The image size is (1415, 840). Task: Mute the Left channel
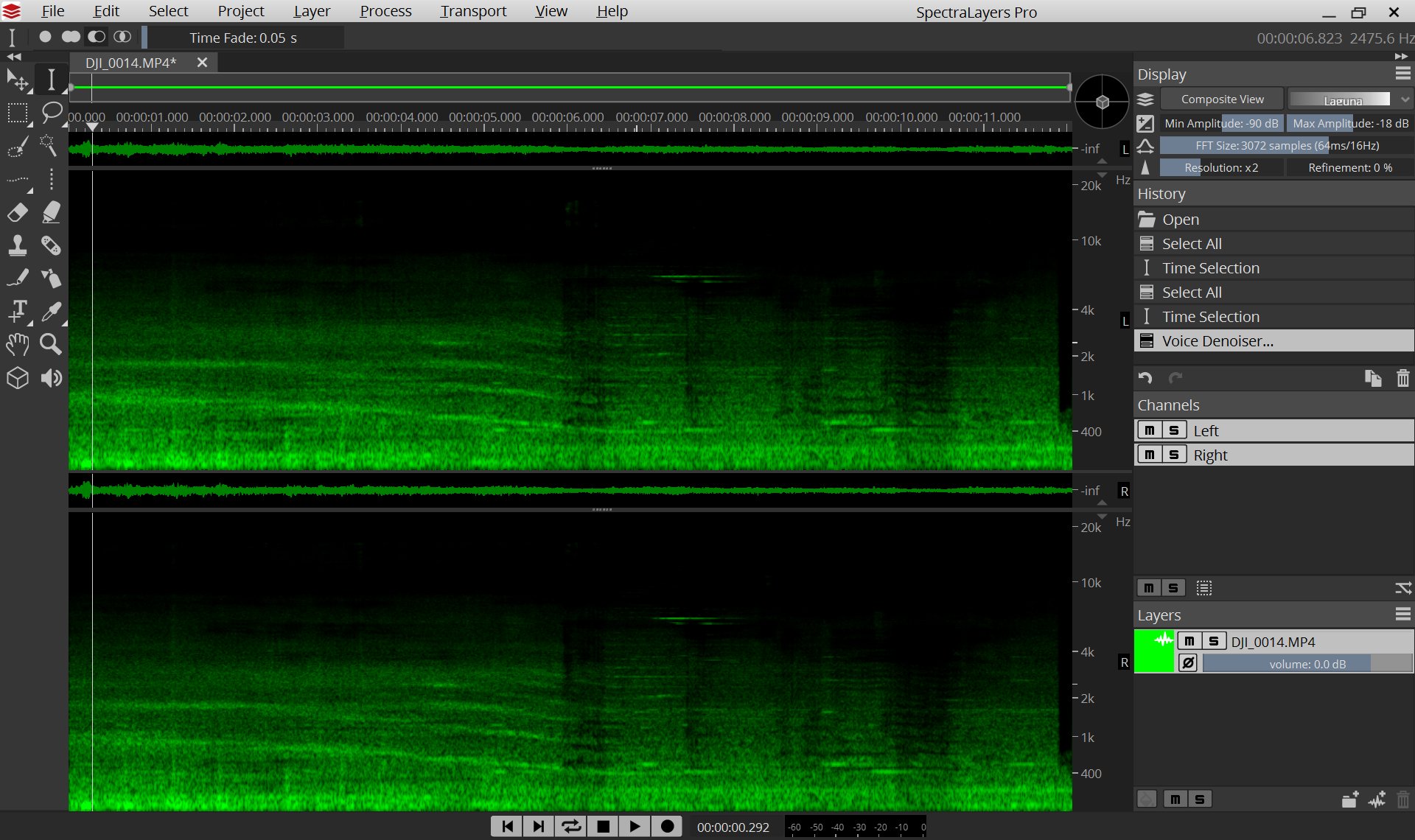[x=1150, y=430]
